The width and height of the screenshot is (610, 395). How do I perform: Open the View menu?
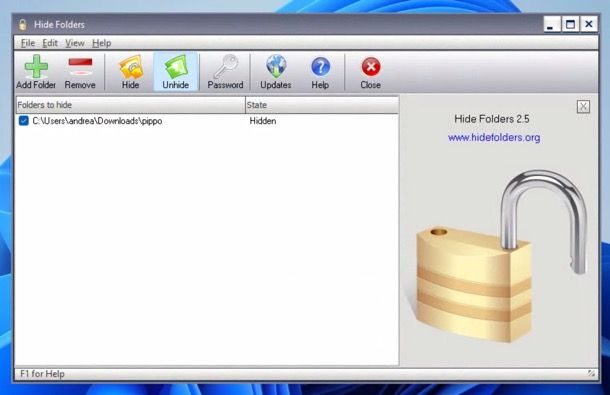(75, 43)
